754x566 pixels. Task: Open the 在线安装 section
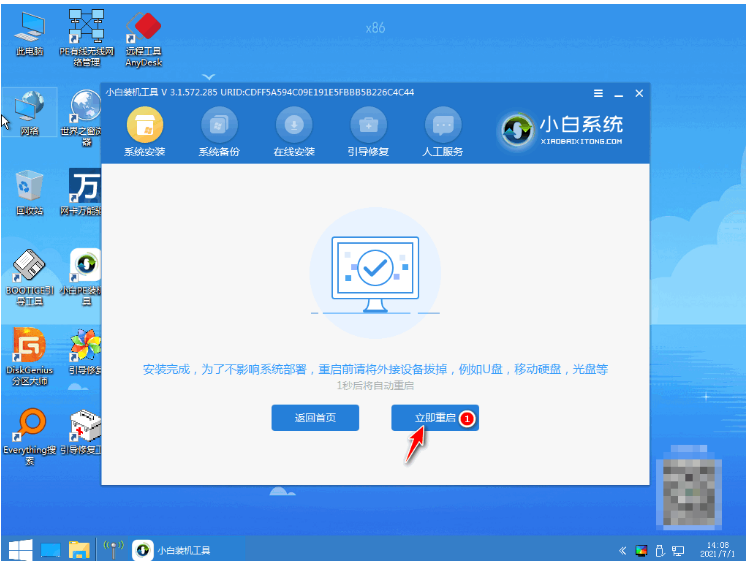[294, 126]
